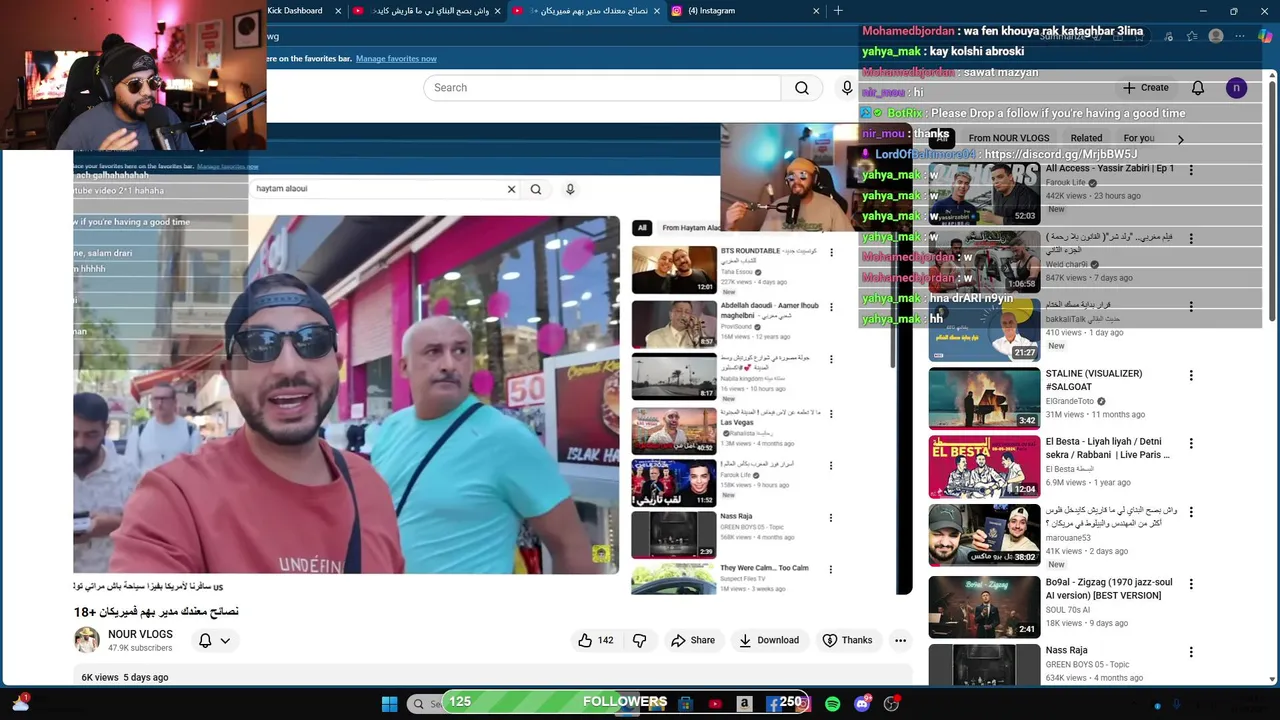Expand the subscription notification chevron
Viewport: 1280px width, 720px height.
point(226,641)
